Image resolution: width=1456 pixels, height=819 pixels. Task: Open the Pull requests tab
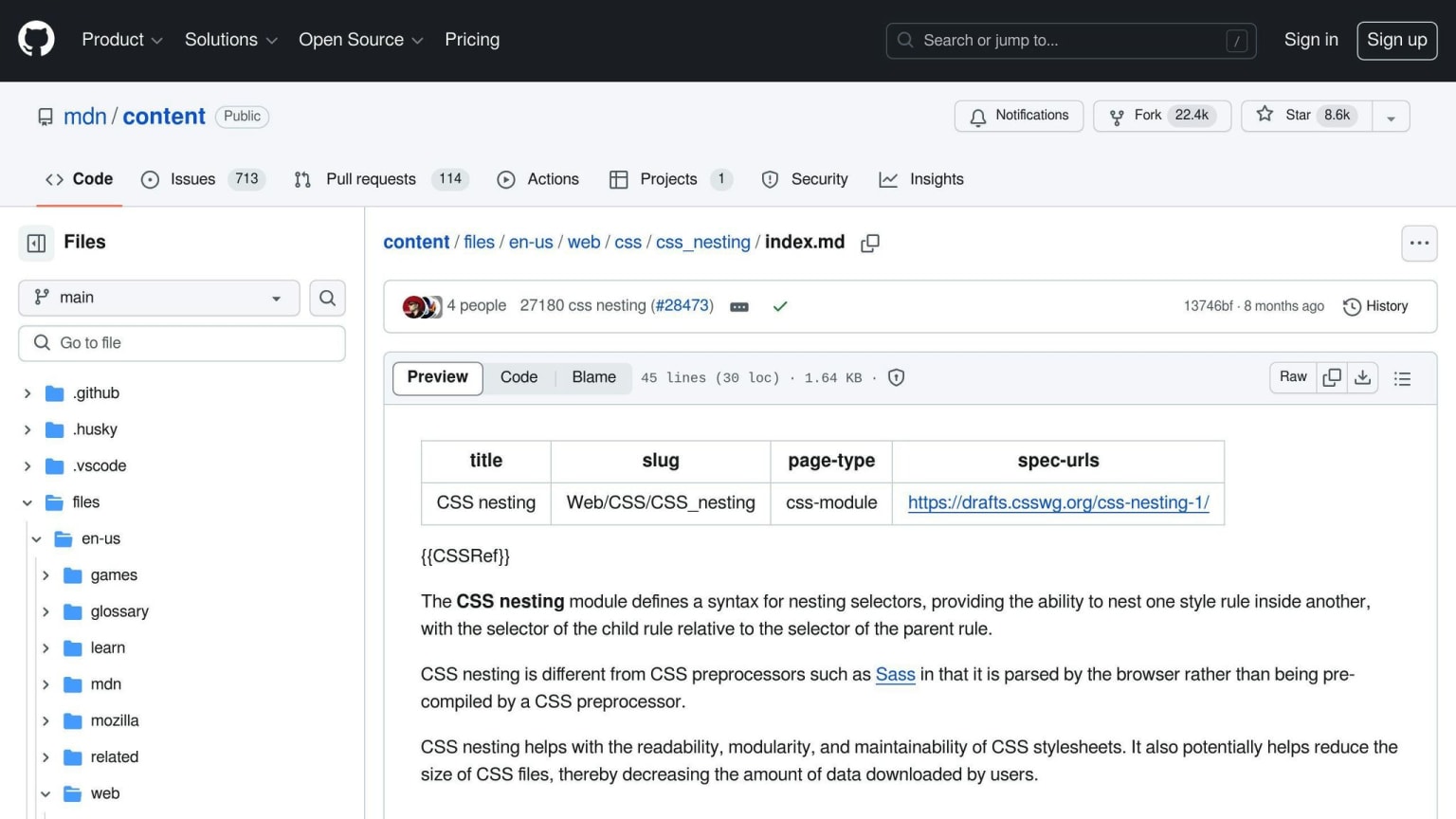point(381,179)
